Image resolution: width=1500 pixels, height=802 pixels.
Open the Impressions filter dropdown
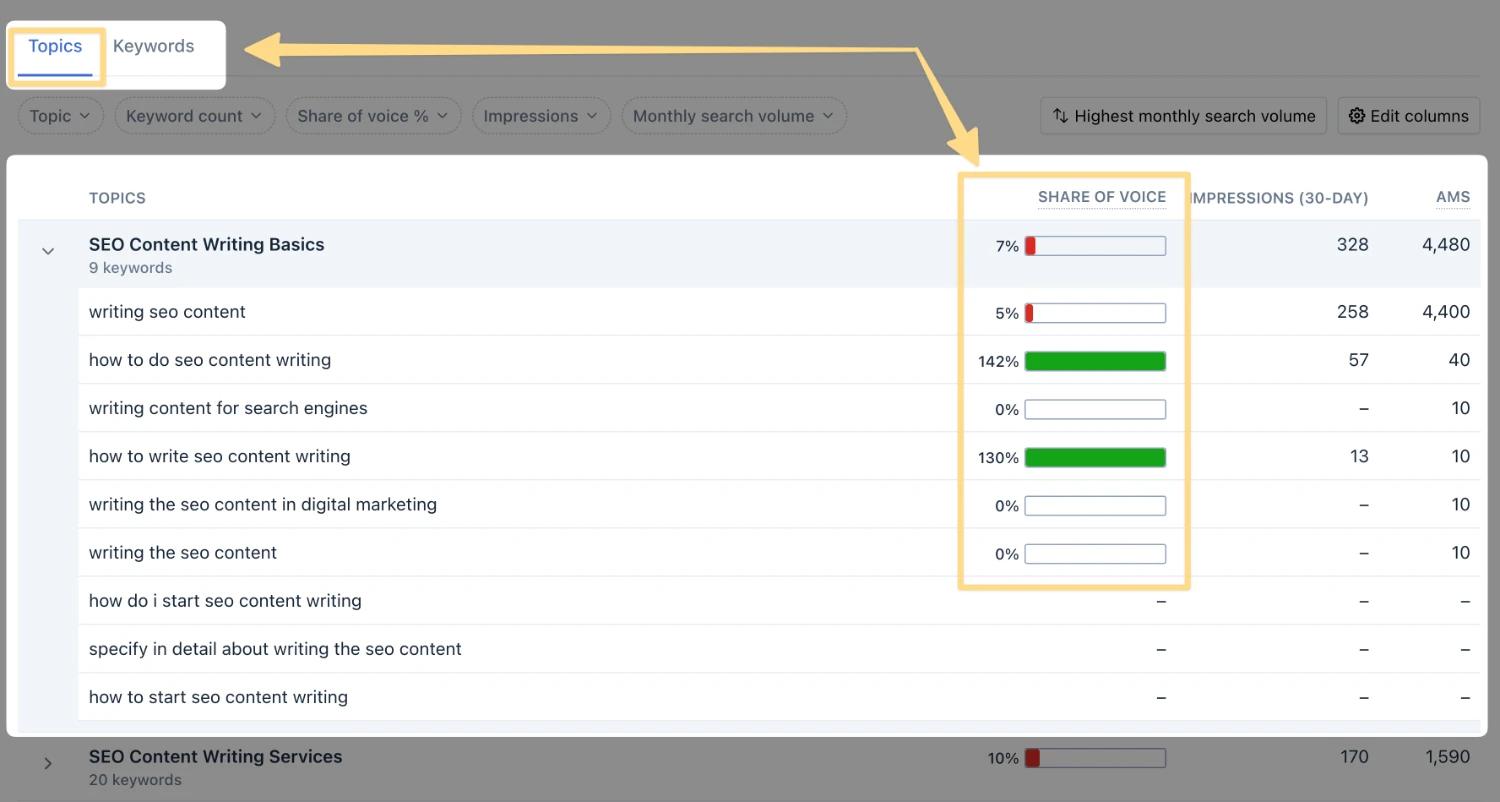coord(541,116)
